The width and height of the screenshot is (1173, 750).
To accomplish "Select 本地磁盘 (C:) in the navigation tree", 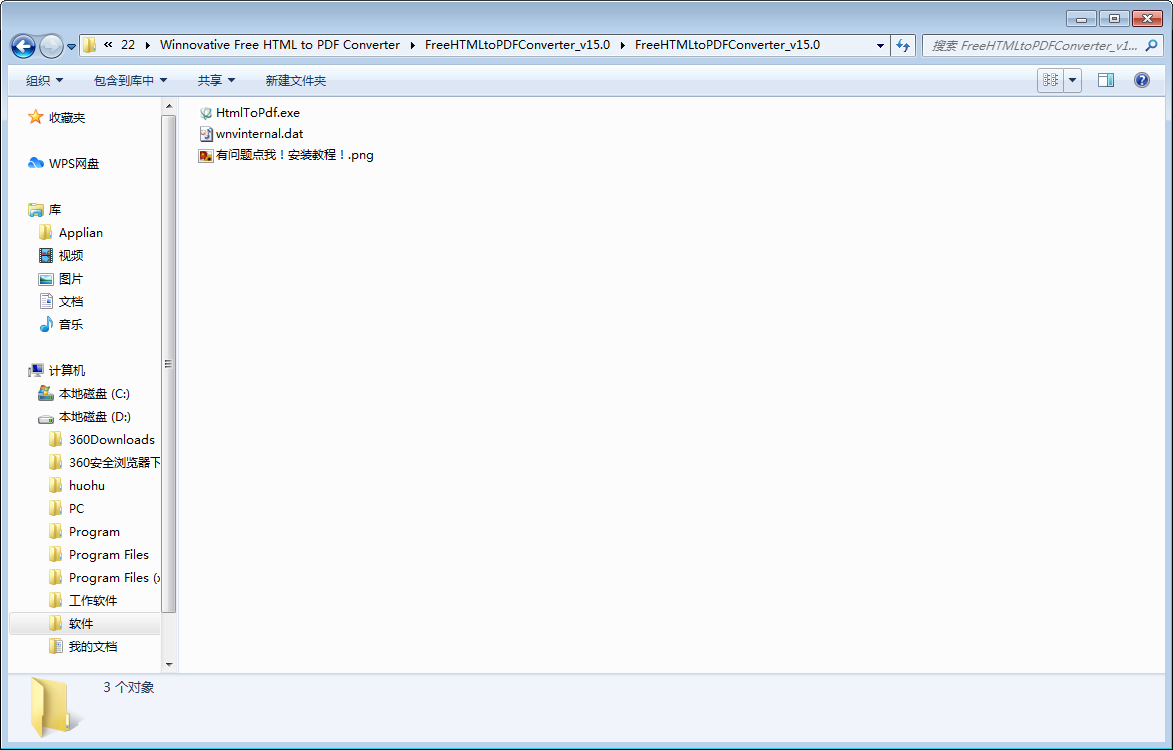I will (94, 394).
